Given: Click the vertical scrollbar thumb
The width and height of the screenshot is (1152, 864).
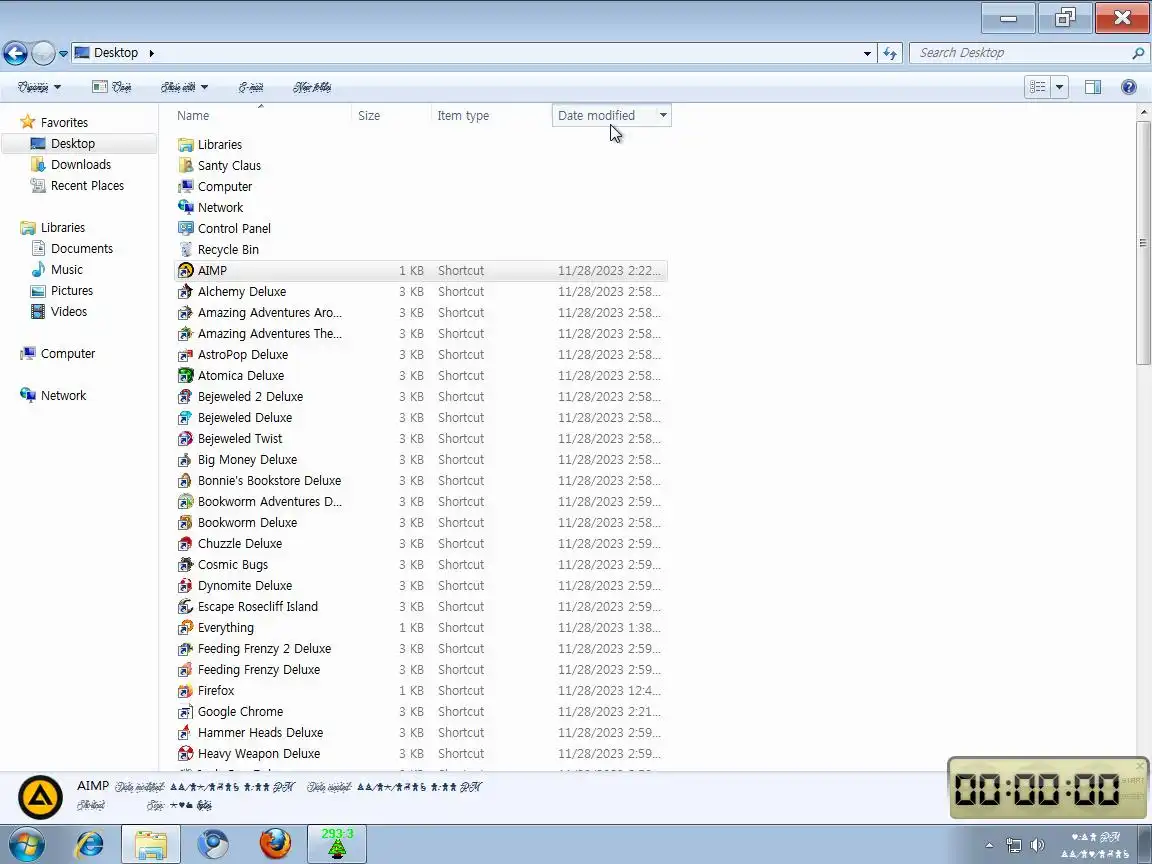Looking at the screenshot, I should pyautogui.click(x=1143, y=242).
